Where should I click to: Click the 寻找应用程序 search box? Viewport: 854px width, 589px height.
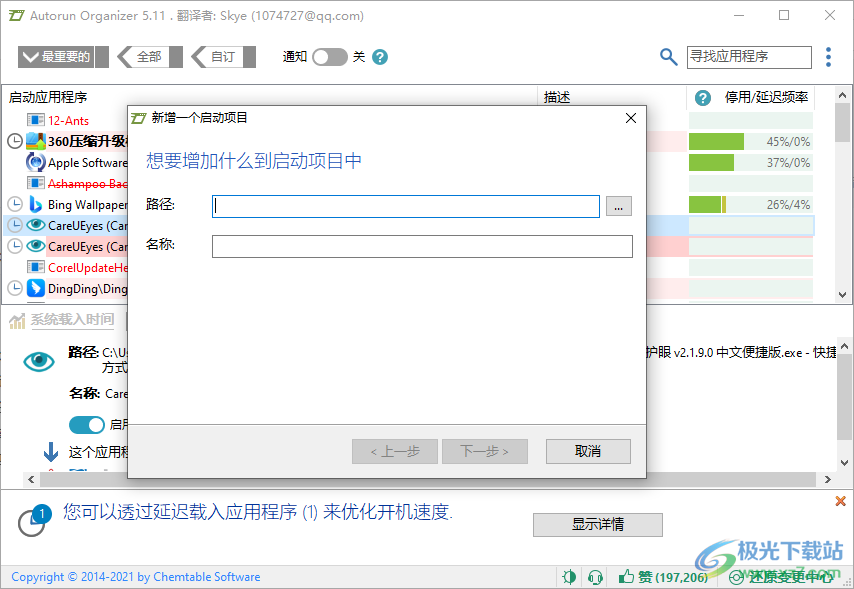click(x=749, y=57)
